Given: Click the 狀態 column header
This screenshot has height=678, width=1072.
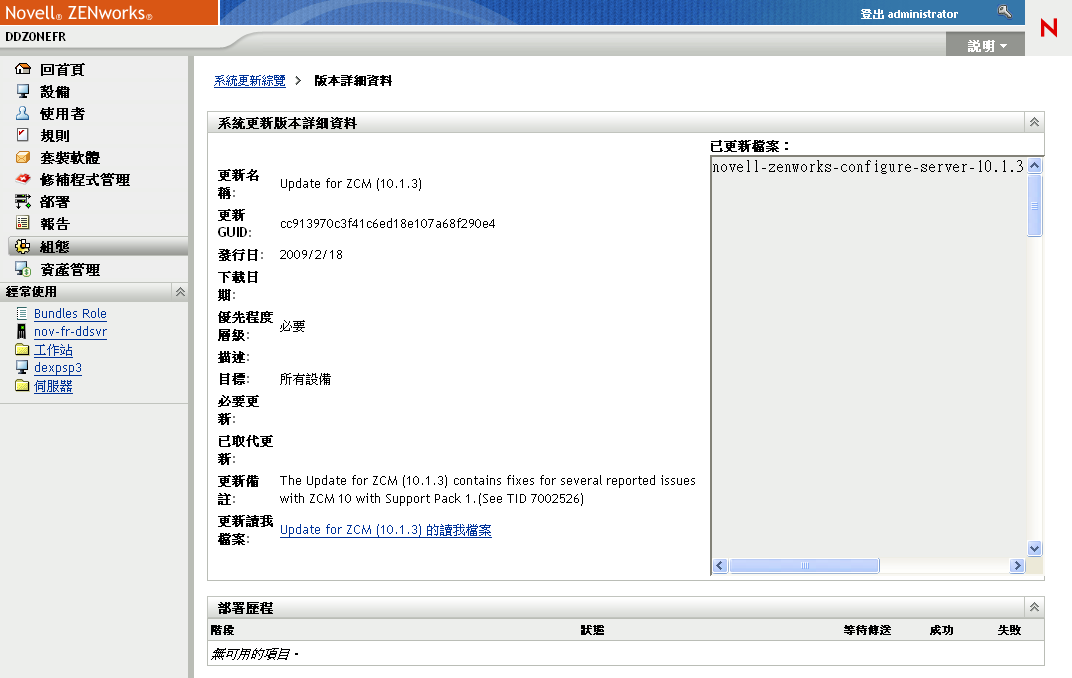Looking at the screenshot, I should [593, 629].
